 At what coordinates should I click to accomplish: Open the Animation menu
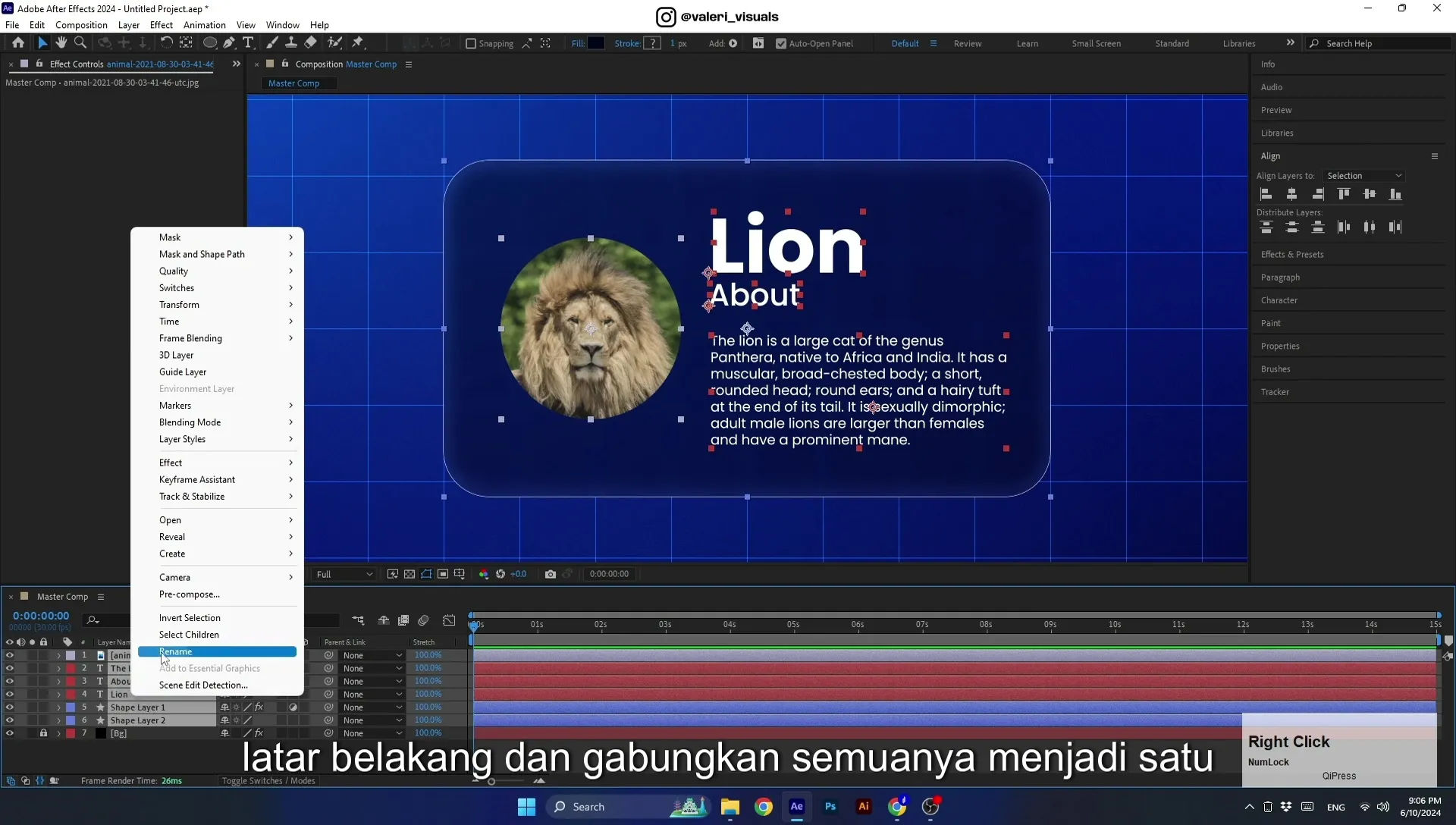point(205,25)
